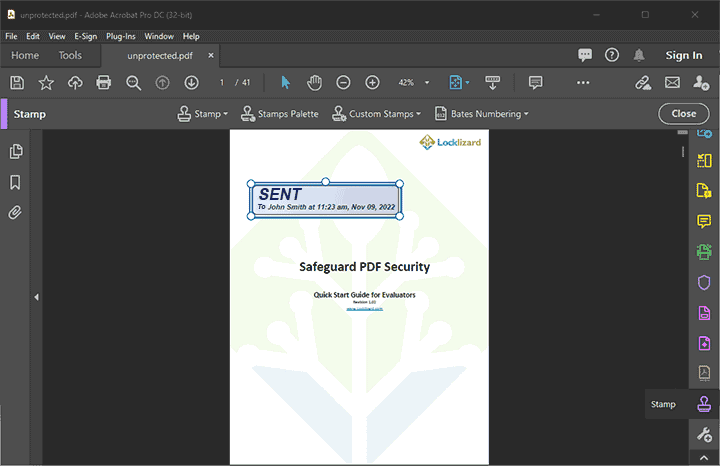Upload the file to cloud storage
Viewport: 720px width, 466px height.
[75, 83]
